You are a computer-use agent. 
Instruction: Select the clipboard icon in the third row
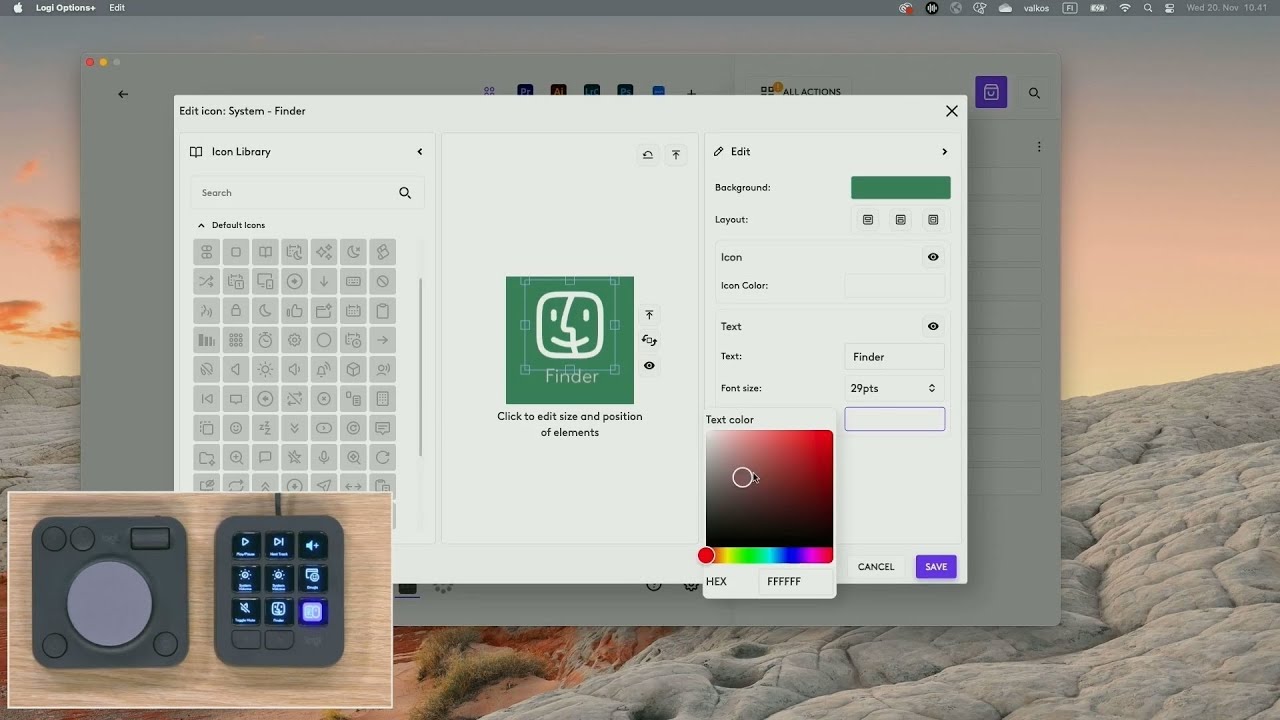pyautogui.click(x=382, y=311)
